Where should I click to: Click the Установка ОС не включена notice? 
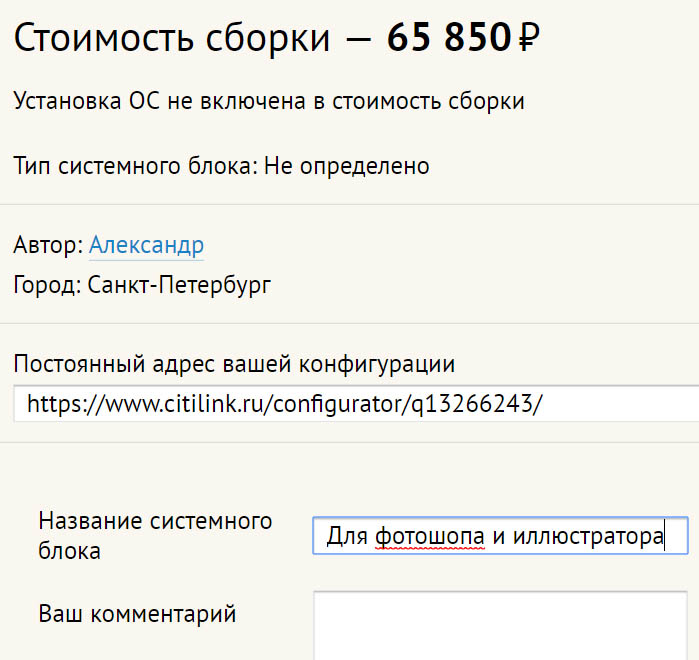(x=269, y=101)
